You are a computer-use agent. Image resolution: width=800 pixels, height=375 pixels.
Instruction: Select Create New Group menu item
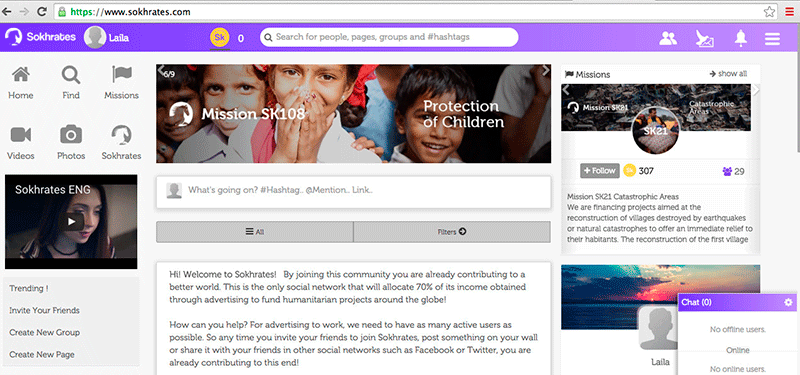(44, 332)
